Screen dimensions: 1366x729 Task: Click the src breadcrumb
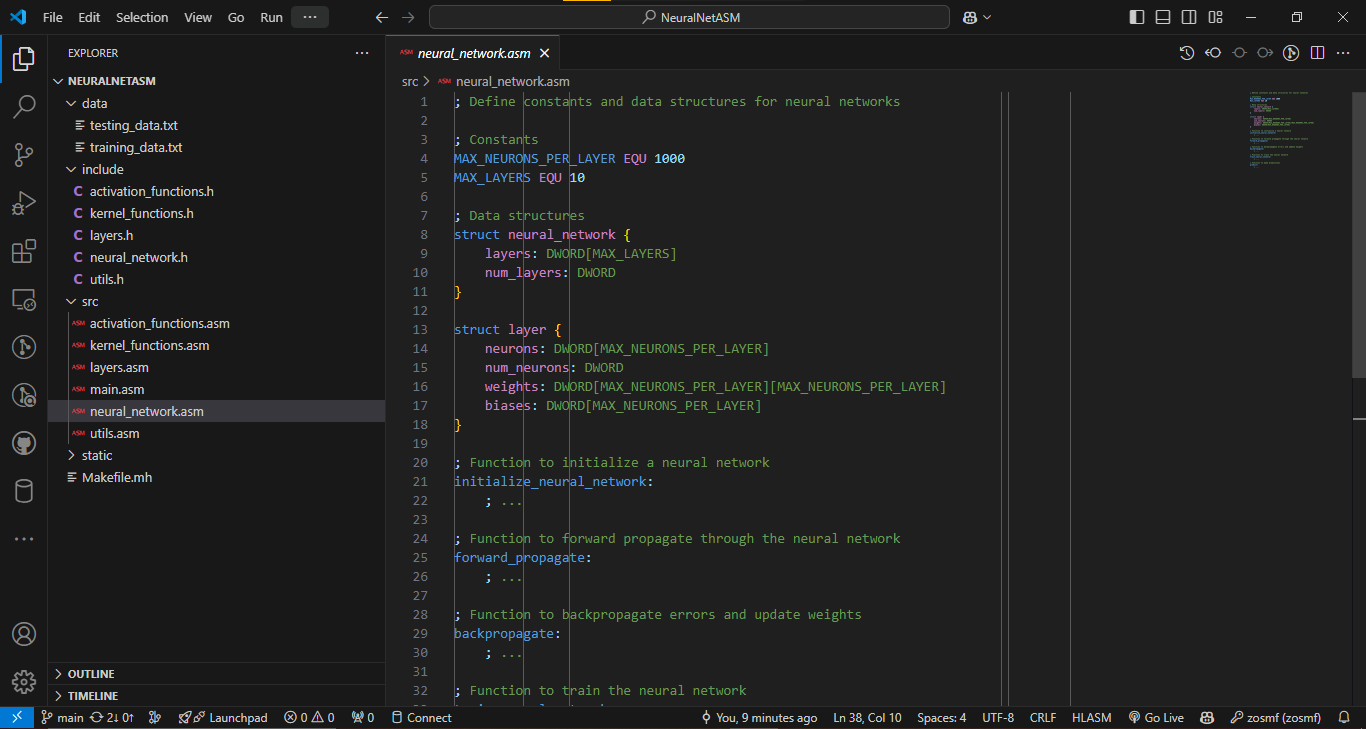[410, 81]
